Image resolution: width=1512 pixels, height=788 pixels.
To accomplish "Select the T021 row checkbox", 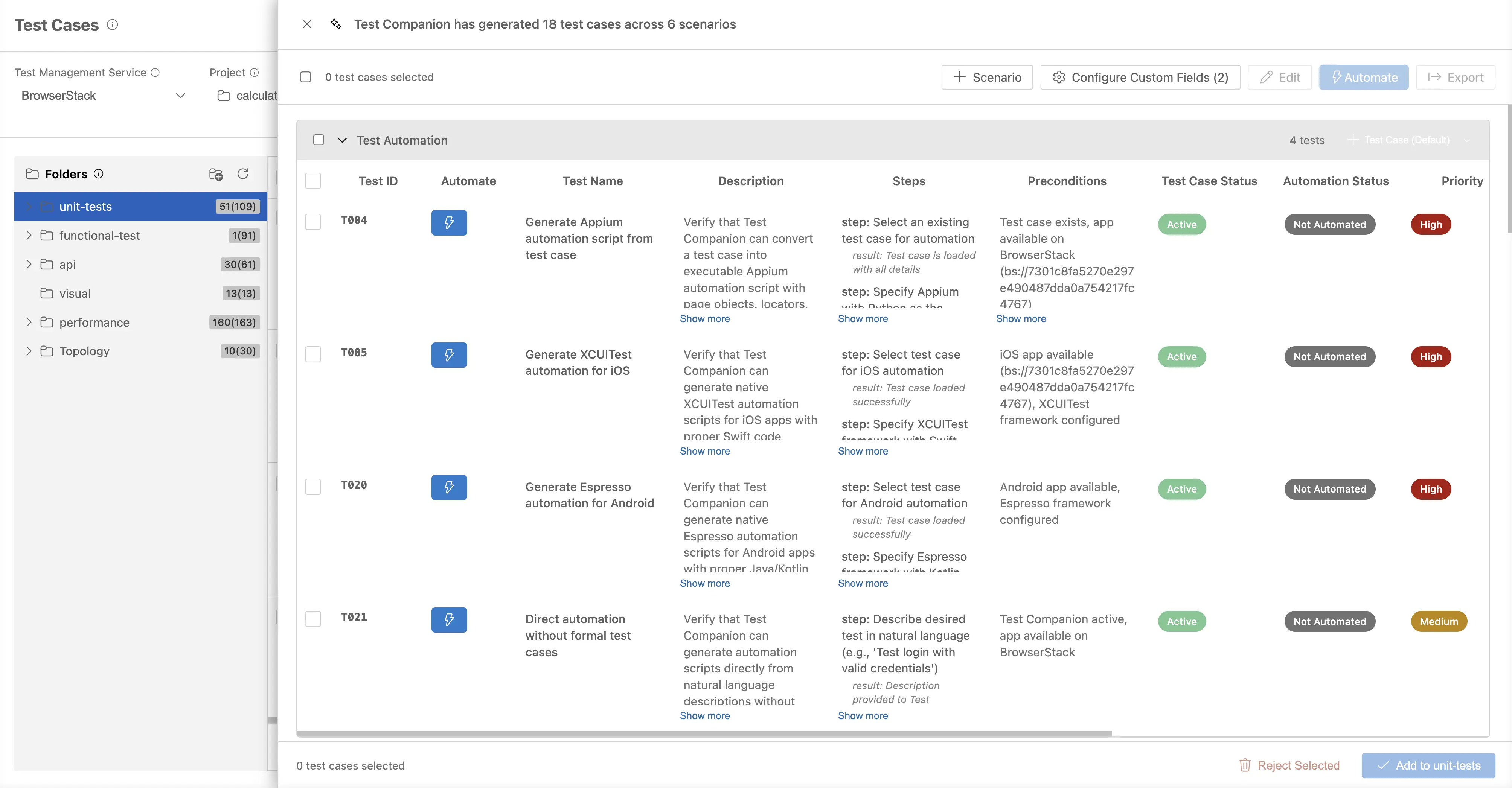I will click(314, 619).
